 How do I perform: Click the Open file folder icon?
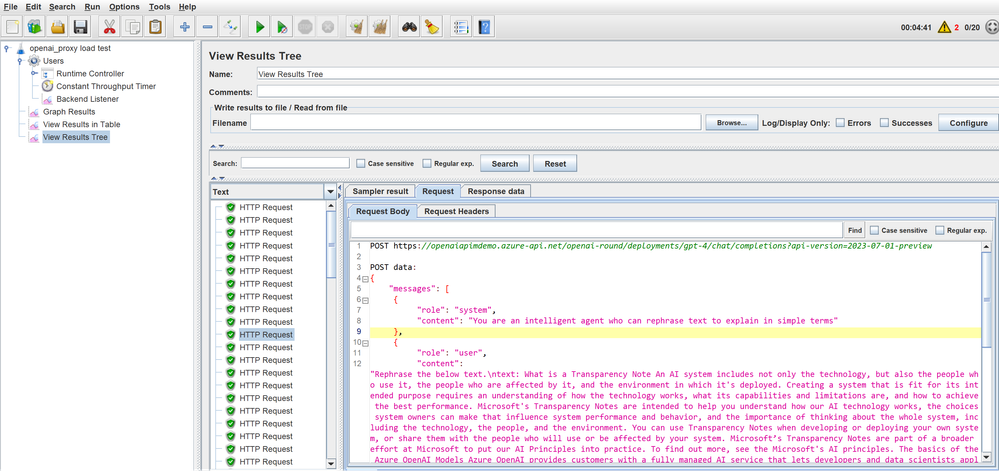pyautogui.click(x=58, y=27)
